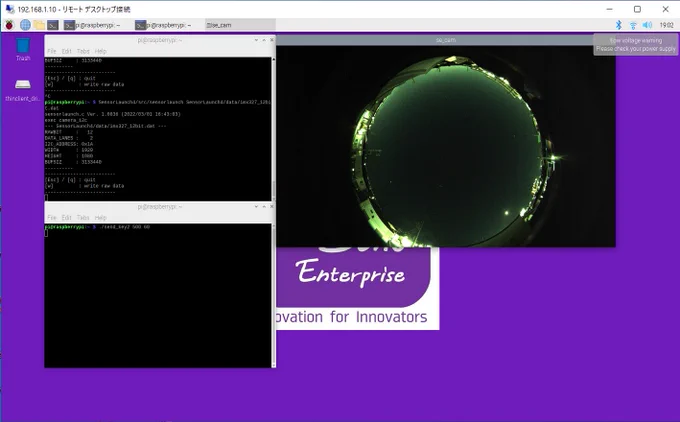Minimize the sensorlaunch terminal window
Image resolution: width=680 pixels, height=422 pixels.
pos(256,40)
